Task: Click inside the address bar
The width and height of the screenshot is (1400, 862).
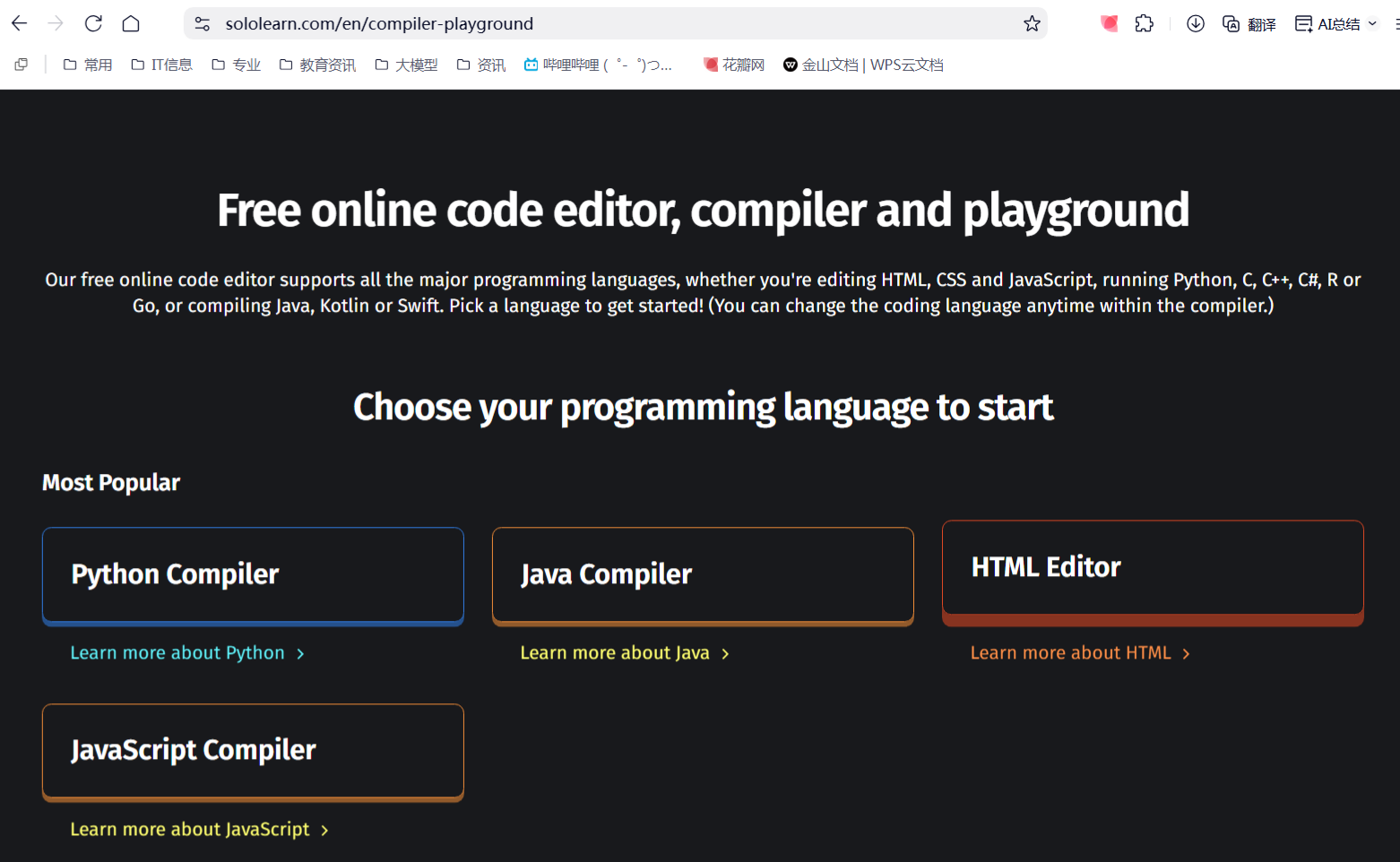Action: coord(538,23)
